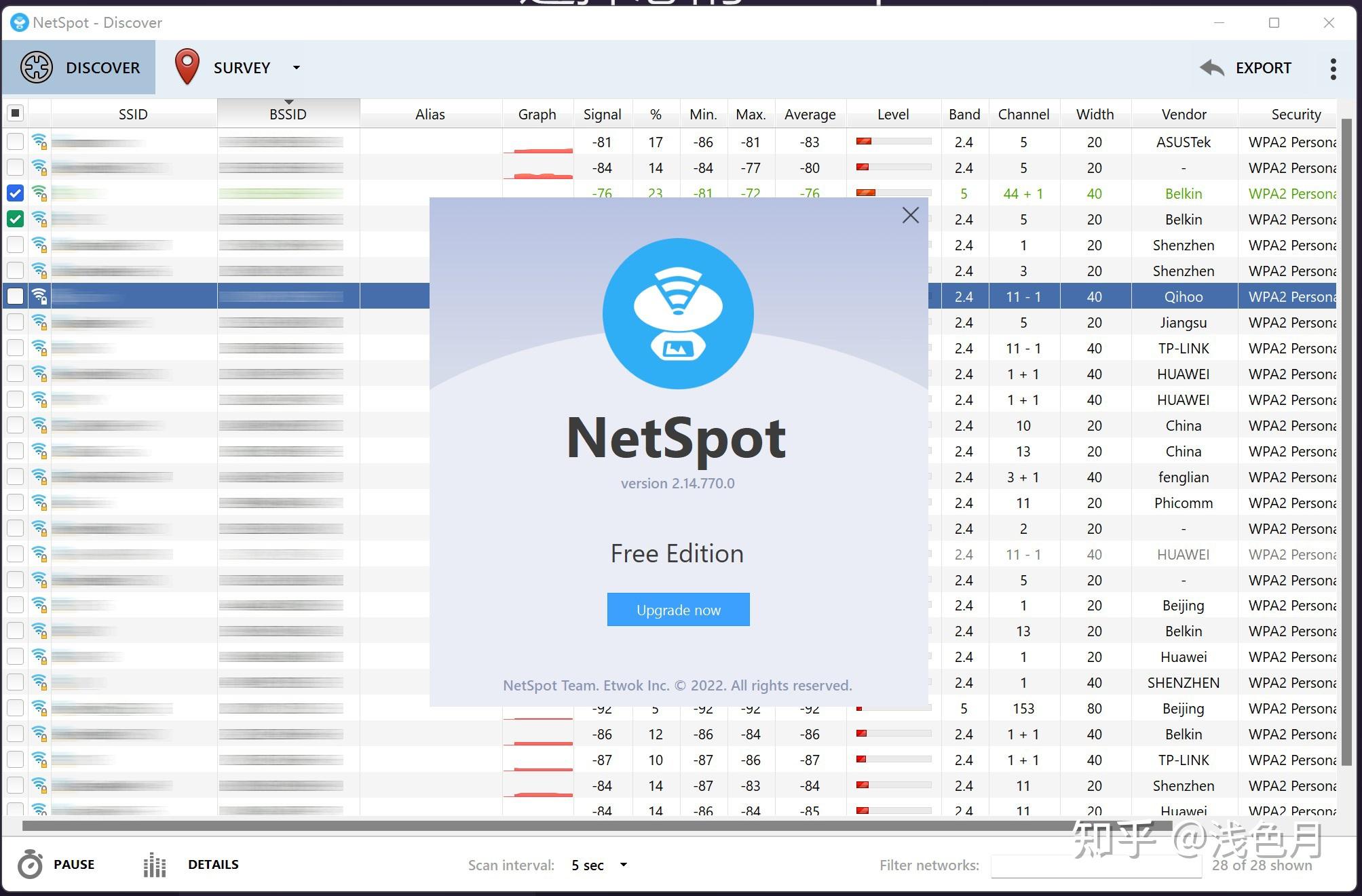Image resolution: width=1362 pixels, height=896 pixels.
Task: Click the Filter networks input field
Action: point(1095,866)
